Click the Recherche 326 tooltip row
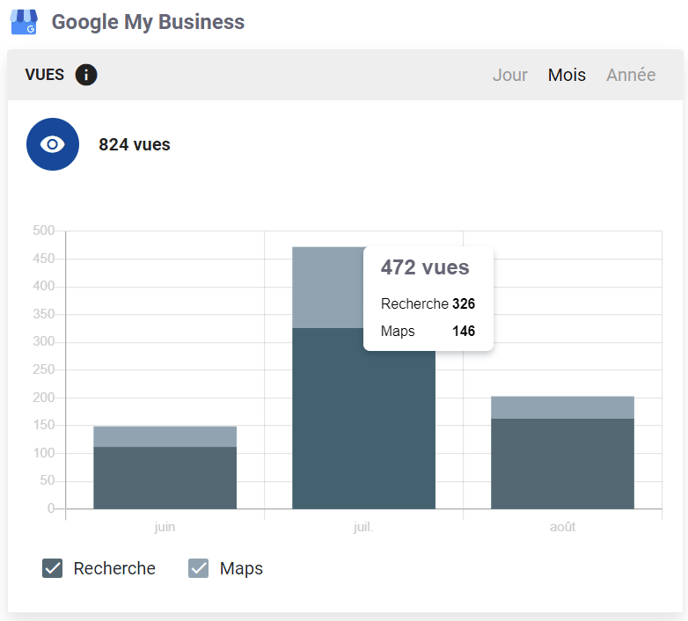The image size is (688, 621). (428, 304)
